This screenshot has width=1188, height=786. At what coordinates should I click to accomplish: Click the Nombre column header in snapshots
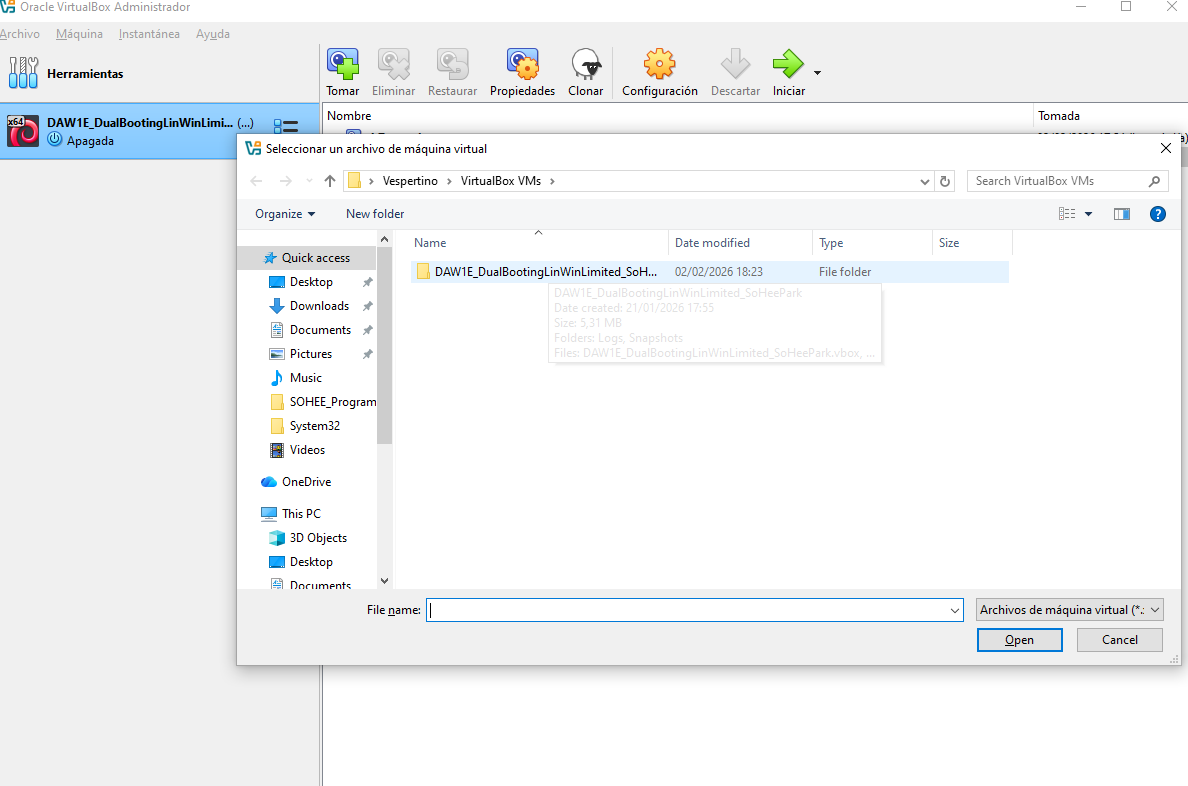click(x=349, y=116)
